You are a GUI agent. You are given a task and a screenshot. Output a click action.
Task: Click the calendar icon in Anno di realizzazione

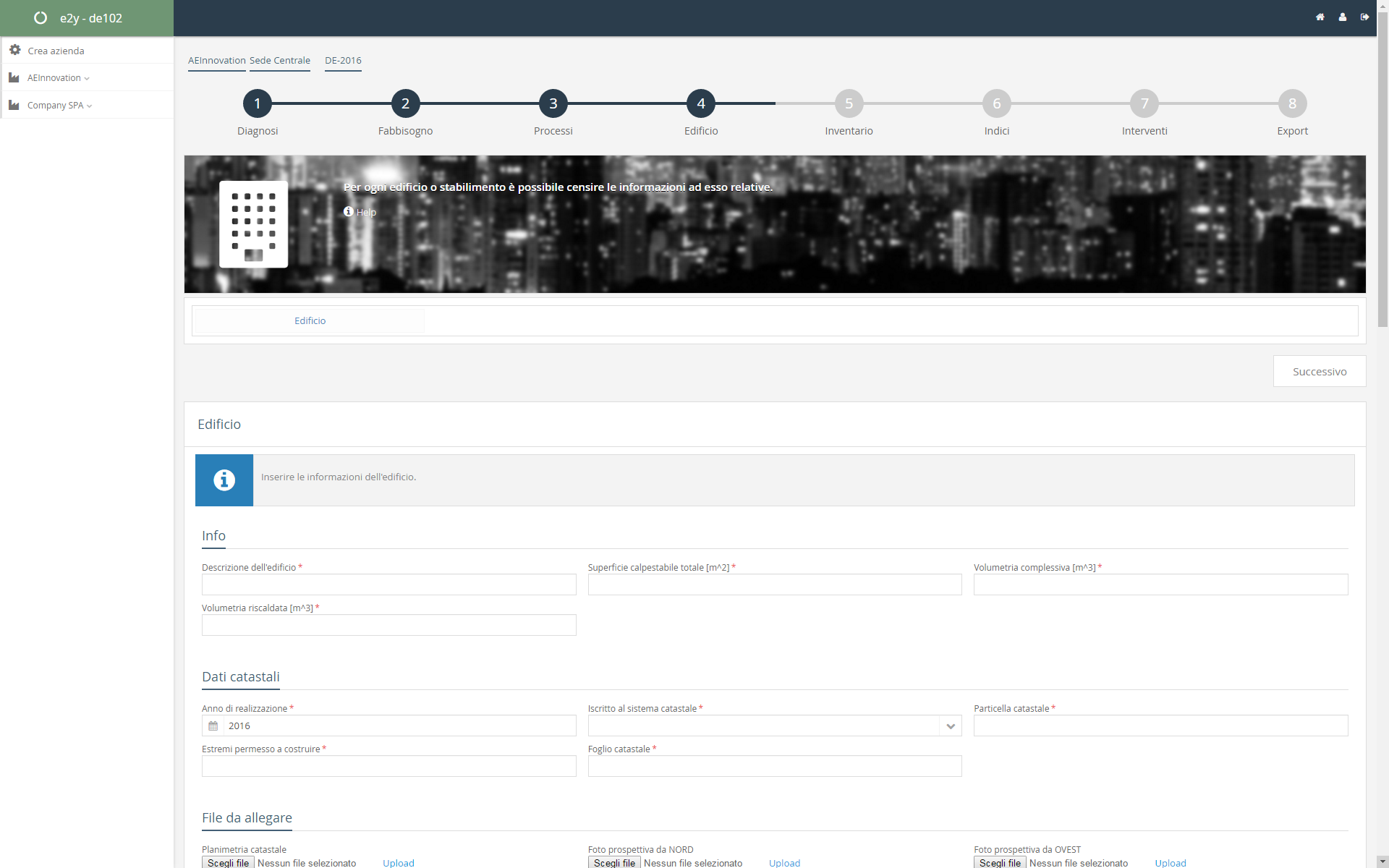tap(213, 726)
